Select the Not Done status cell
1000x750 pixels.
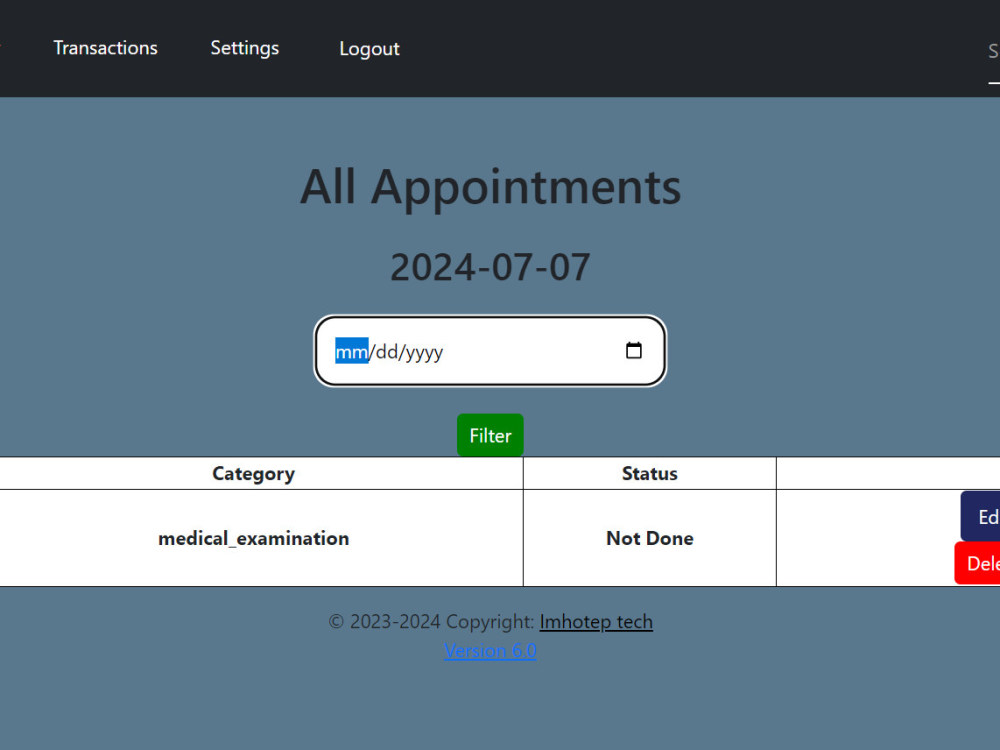(650, 538)
